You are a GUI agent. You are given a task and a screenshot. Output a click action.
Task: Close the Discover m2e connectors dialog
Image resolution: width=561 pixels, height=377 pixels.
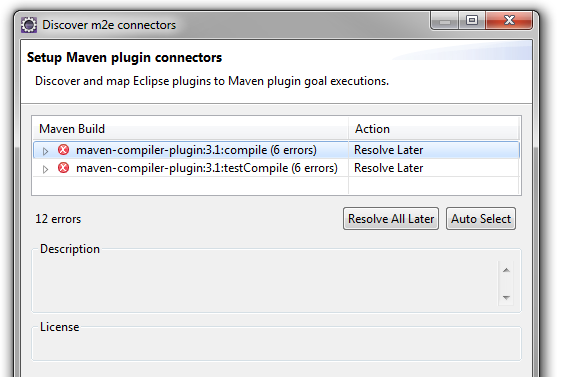[509, 20]
